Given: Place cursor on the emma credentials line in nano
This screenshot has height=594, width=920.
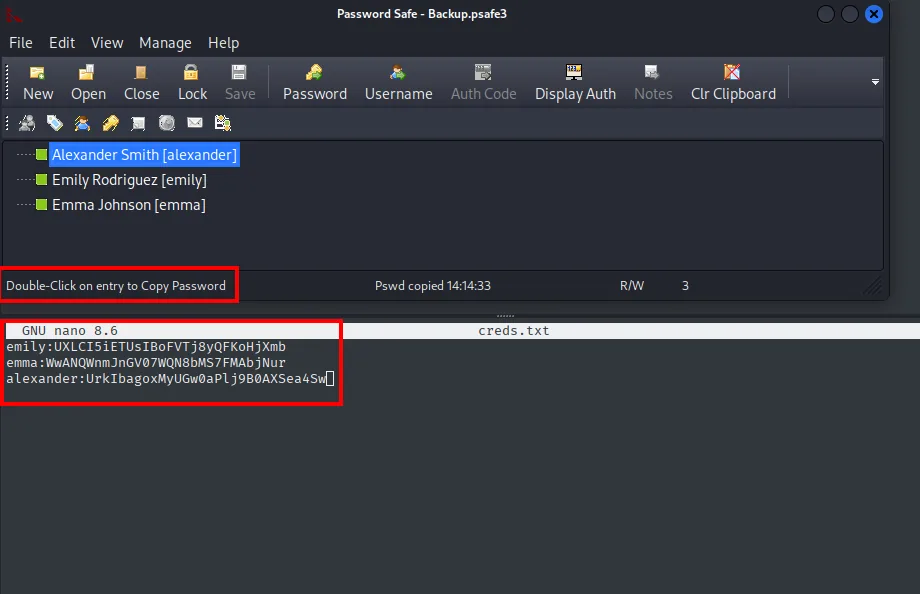Looking at the screenshot, I should (x=146, y=363).
